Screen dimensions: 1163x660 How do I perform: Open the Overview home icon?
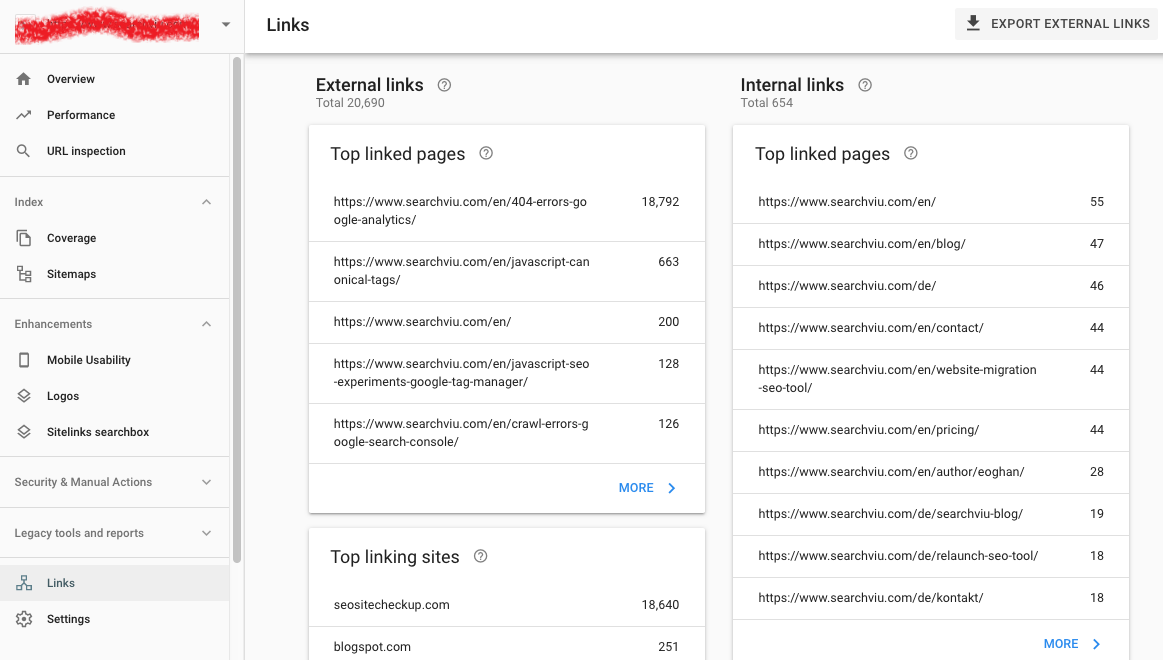pyautogui.click(x=24, y=79)
